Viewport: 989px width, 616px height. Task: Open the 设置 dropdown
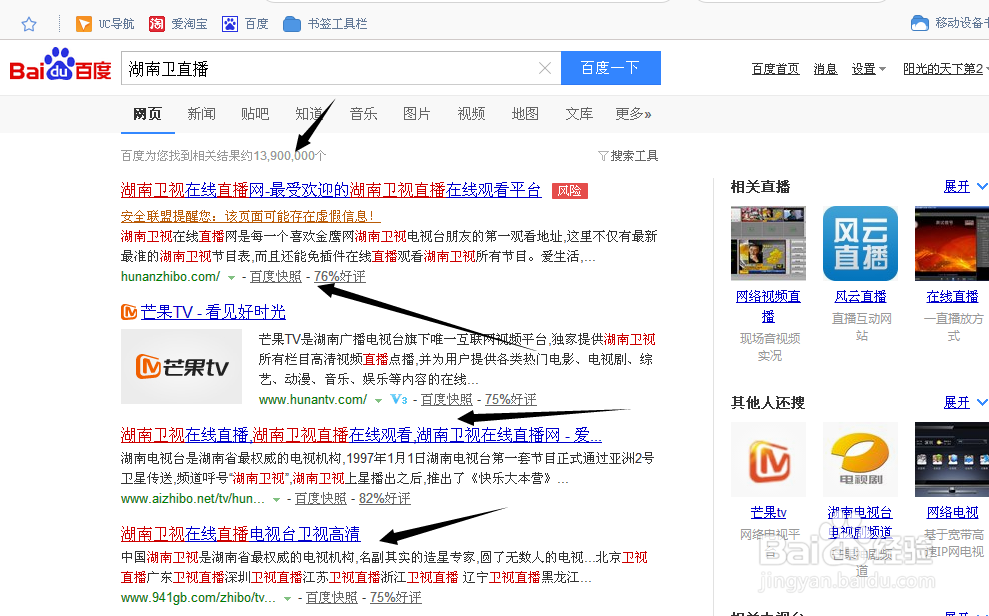click(x=869, y=69)
